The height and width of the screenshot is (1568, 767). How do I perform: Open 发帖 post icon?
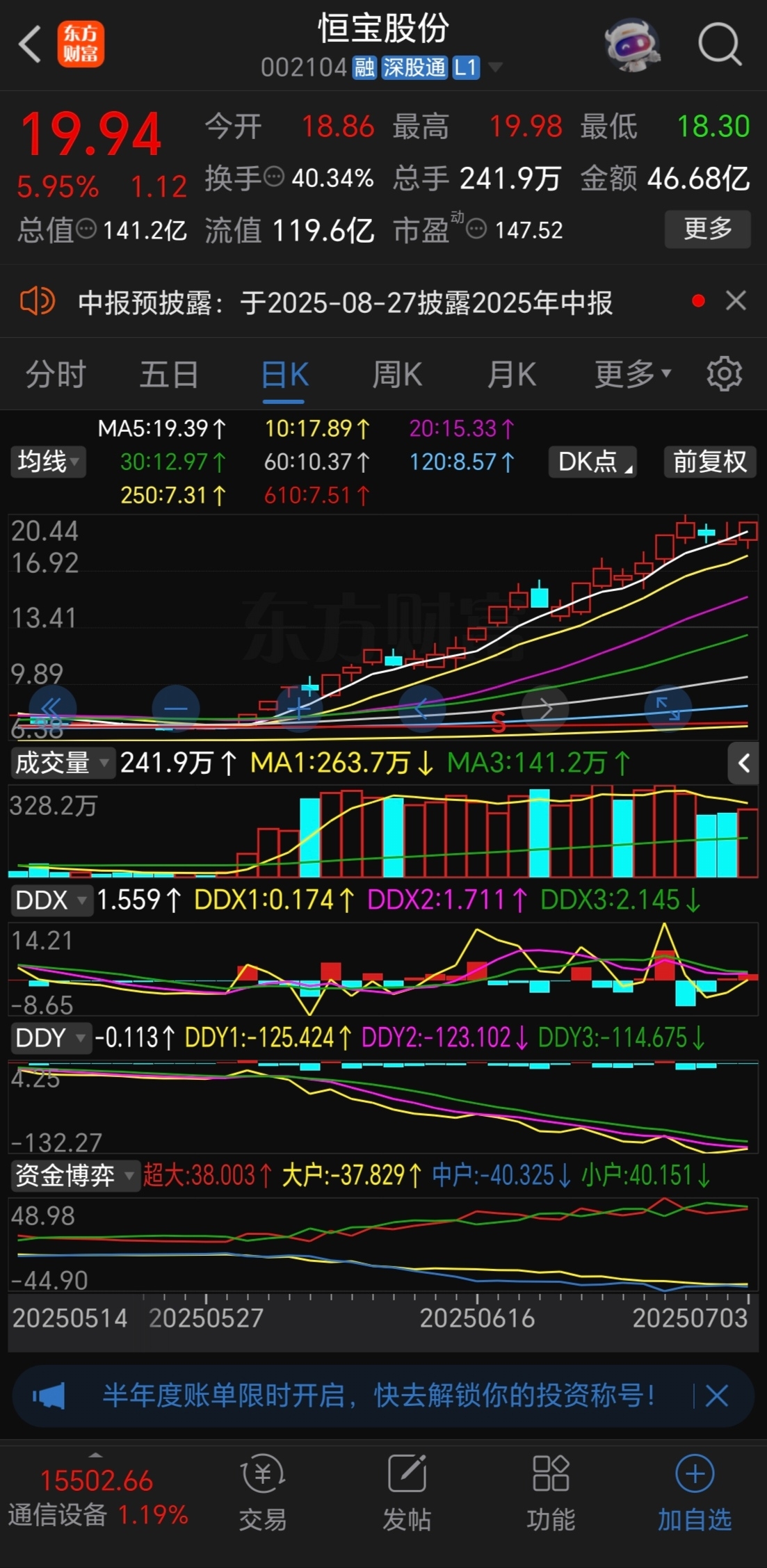point(407,1494)
